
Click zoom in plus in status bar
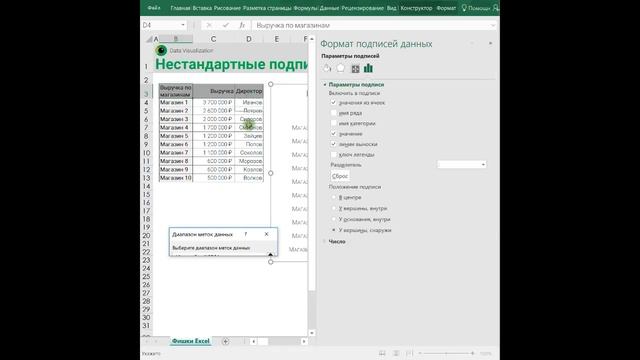(x=472, y=353)
